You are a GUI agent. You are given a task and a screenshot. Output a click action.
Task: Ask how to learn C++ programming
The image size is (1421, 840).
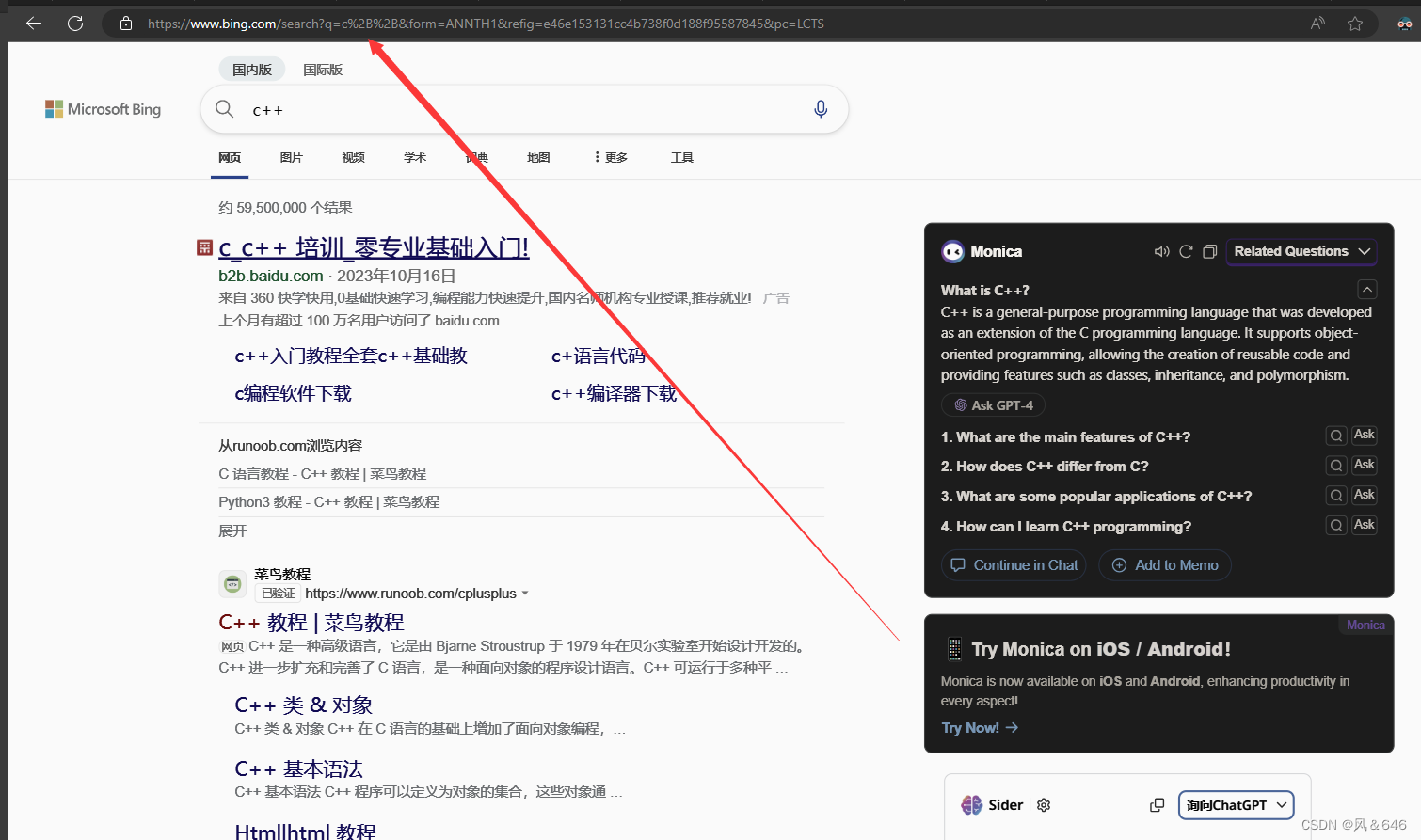pyautogui.click(x=1365, y=526)
